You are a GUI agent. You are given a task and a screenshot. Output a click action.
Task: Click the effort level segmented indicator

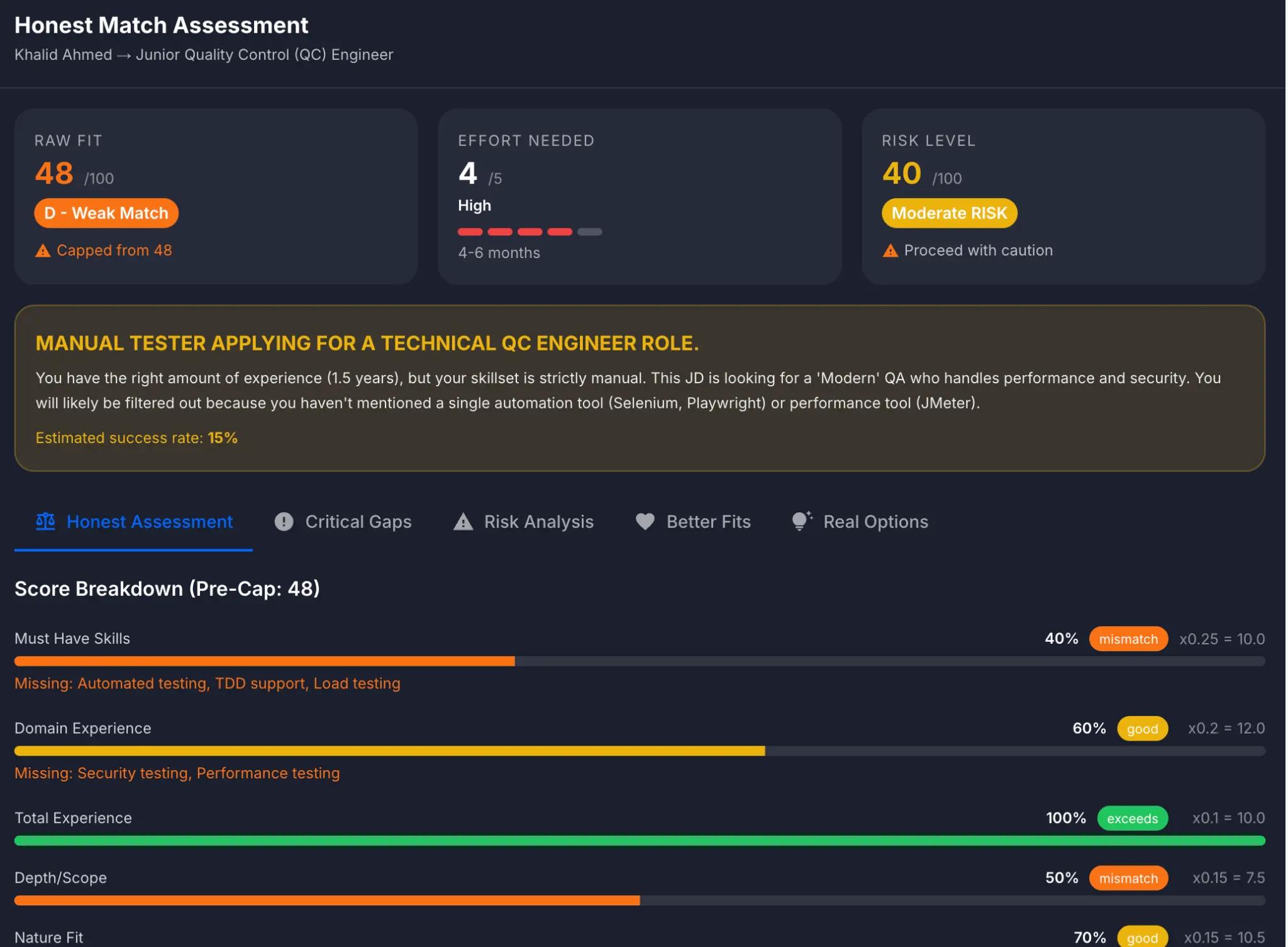[x=530, y=232]
